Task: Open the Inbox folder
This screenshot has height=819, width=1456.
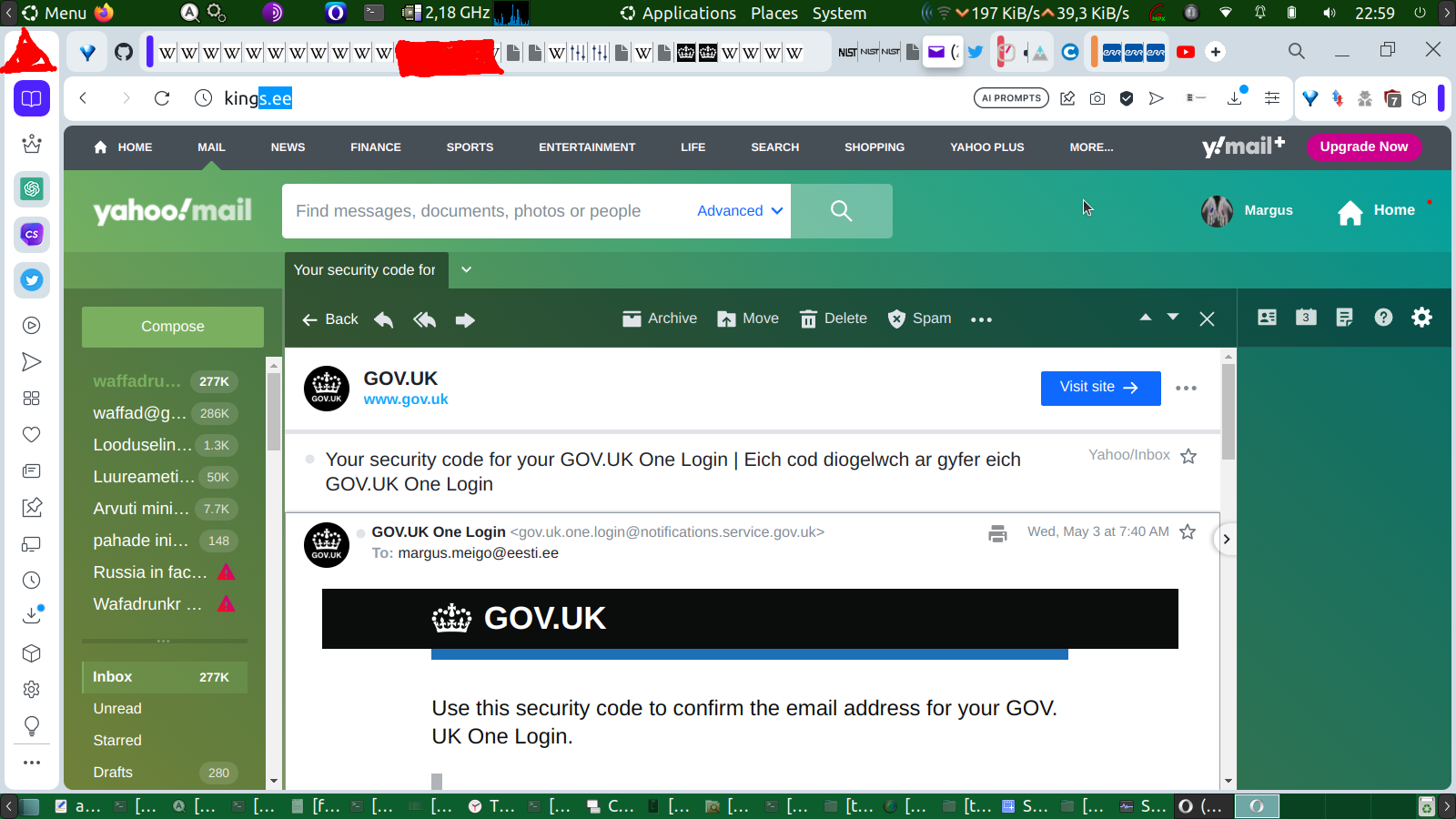Action: (165, 677)
